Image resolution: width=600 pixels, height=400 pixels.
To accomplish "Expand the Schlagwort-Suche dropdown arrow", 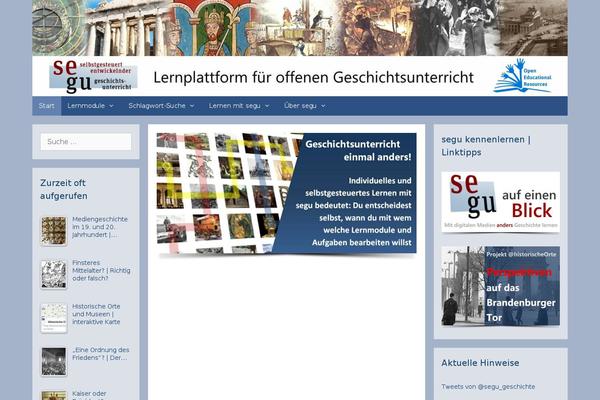I will coord(192,106).
